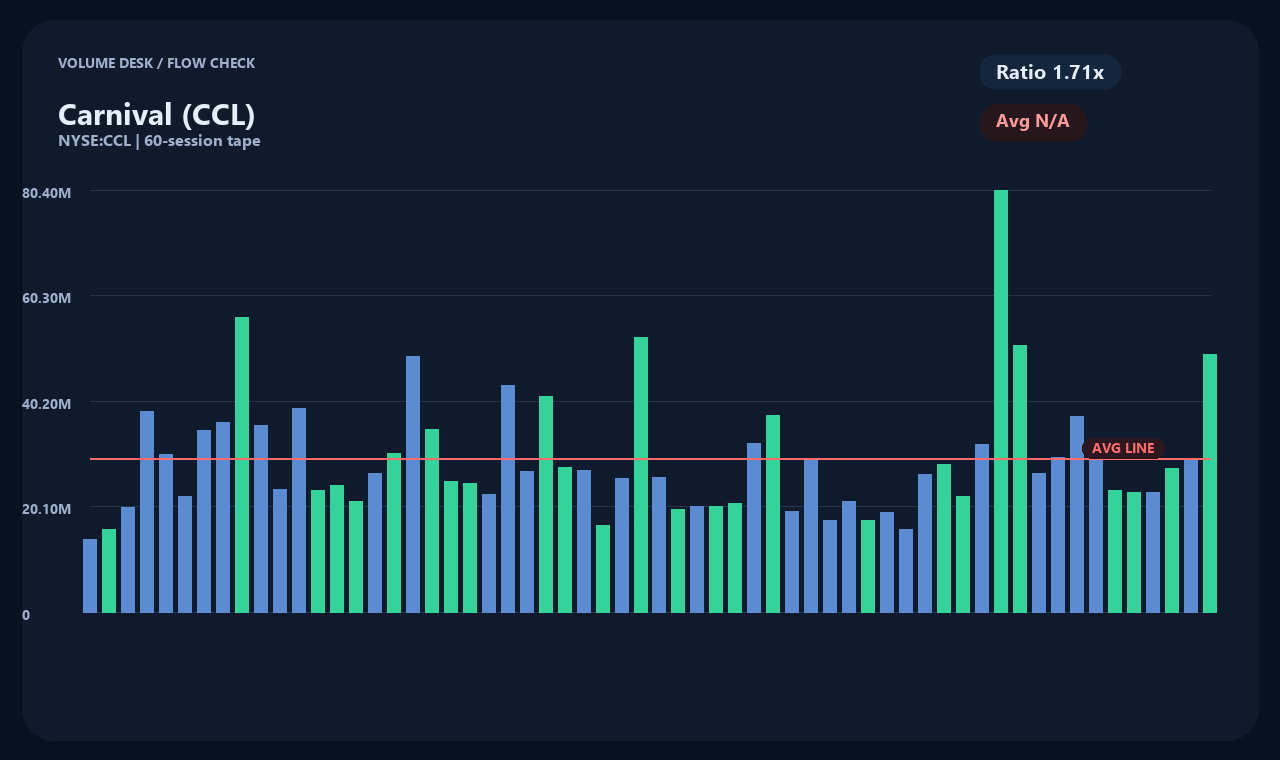Image resolution: width=1280 pixels, height=760 pixels.
Task: Select the Carnival (CCL) title
Action: coord(157,114)
